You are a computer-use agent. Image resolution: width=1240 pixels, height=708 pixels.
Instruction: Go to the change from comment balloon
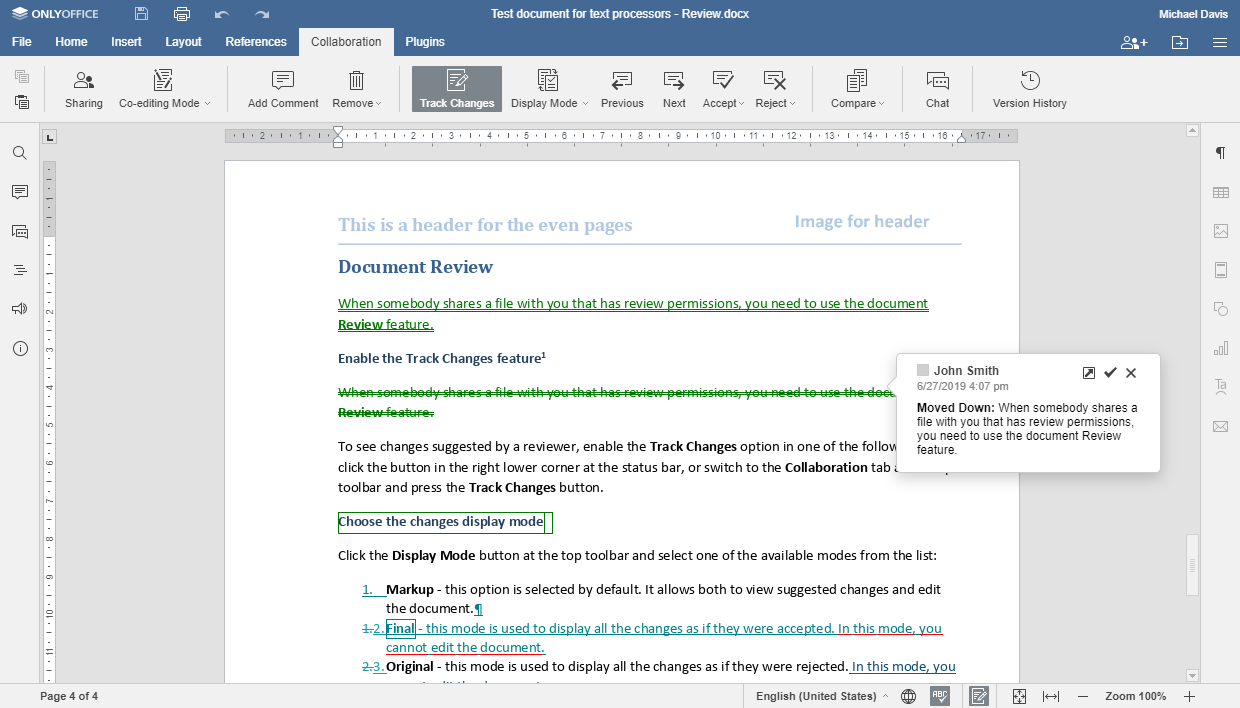click(x=1089, y=373)
